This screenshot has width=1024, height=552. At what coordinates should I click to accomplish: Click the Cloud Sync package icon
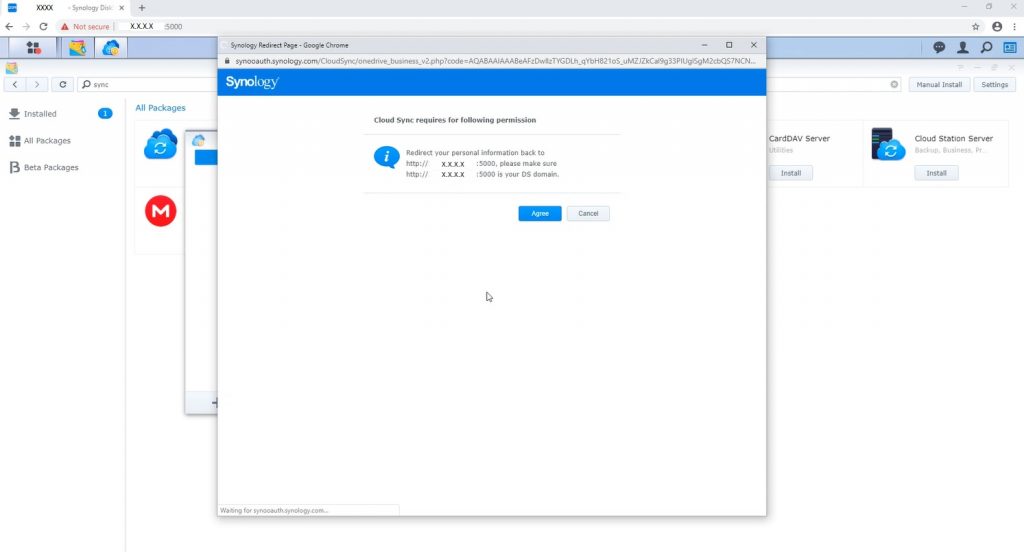[x=161, y=144]
